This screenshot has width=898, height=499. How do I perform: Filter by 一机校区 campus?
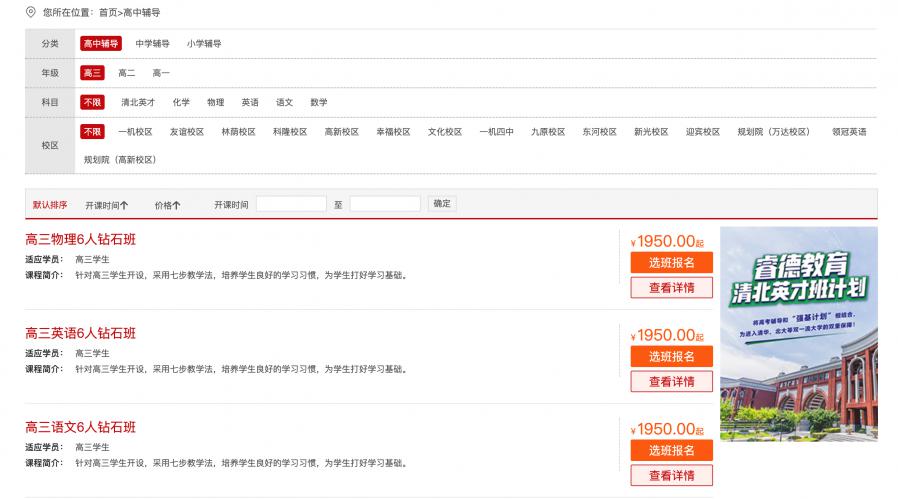(135, 131)
